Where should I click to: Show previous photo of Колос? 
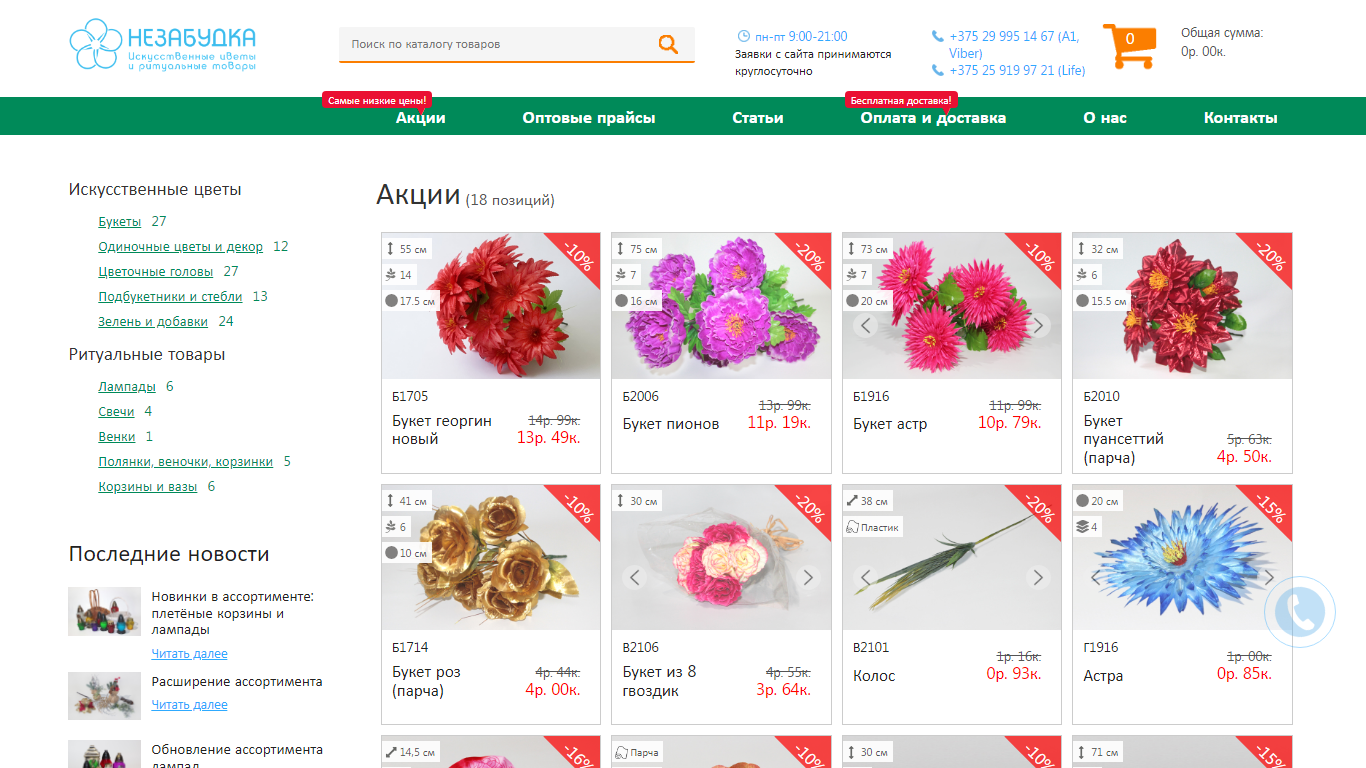(866, 577)
